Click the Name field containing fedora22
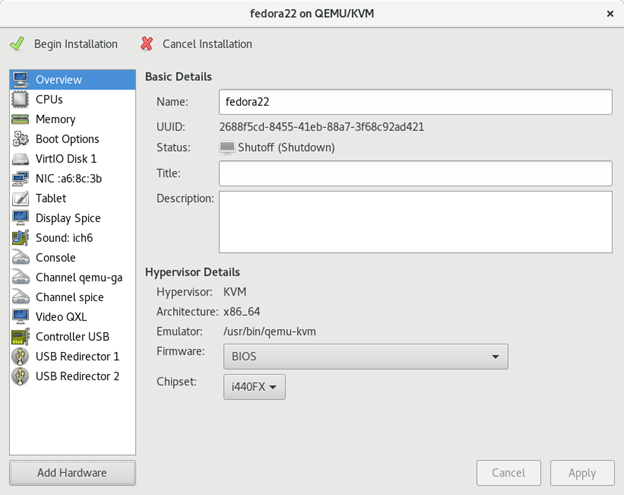Screen dimensions: 624x495 pyautogui.click(x=415, y=102)
